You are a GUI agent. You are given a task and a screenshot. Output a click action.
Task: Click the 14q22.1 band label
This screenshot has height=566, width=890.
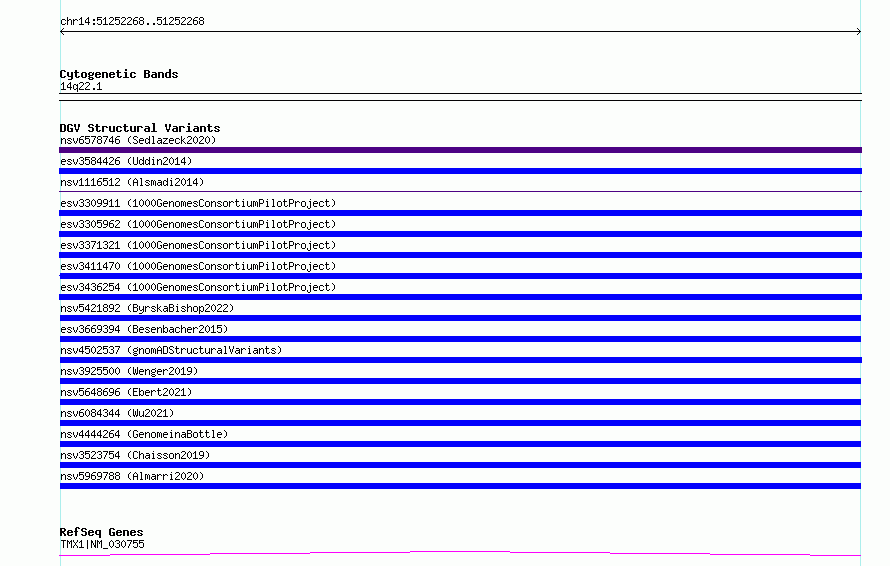point(81,86)
